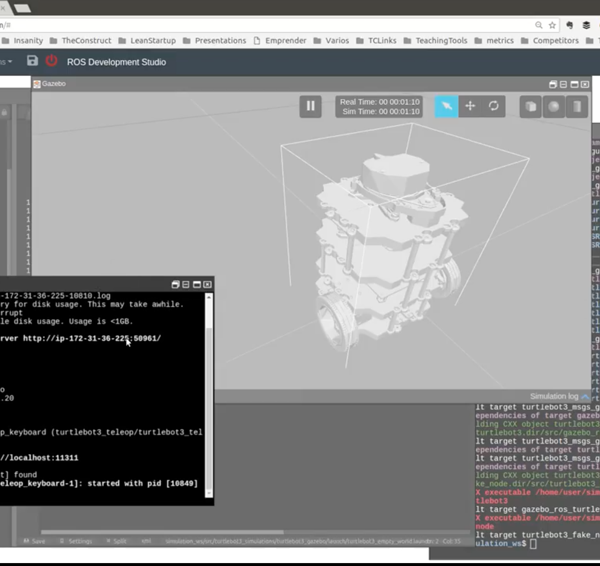Image resolution: width=600 pixels, height=566 pixels.
Task: Click the Real Time / Sim Time display
Action: 379,107
